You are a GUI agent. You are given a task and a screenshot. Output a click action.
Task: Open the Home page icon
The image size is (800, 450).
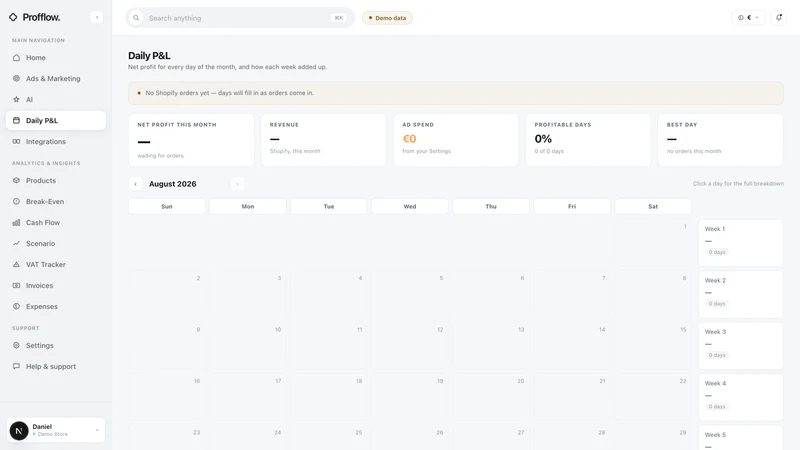pos(16,58)
